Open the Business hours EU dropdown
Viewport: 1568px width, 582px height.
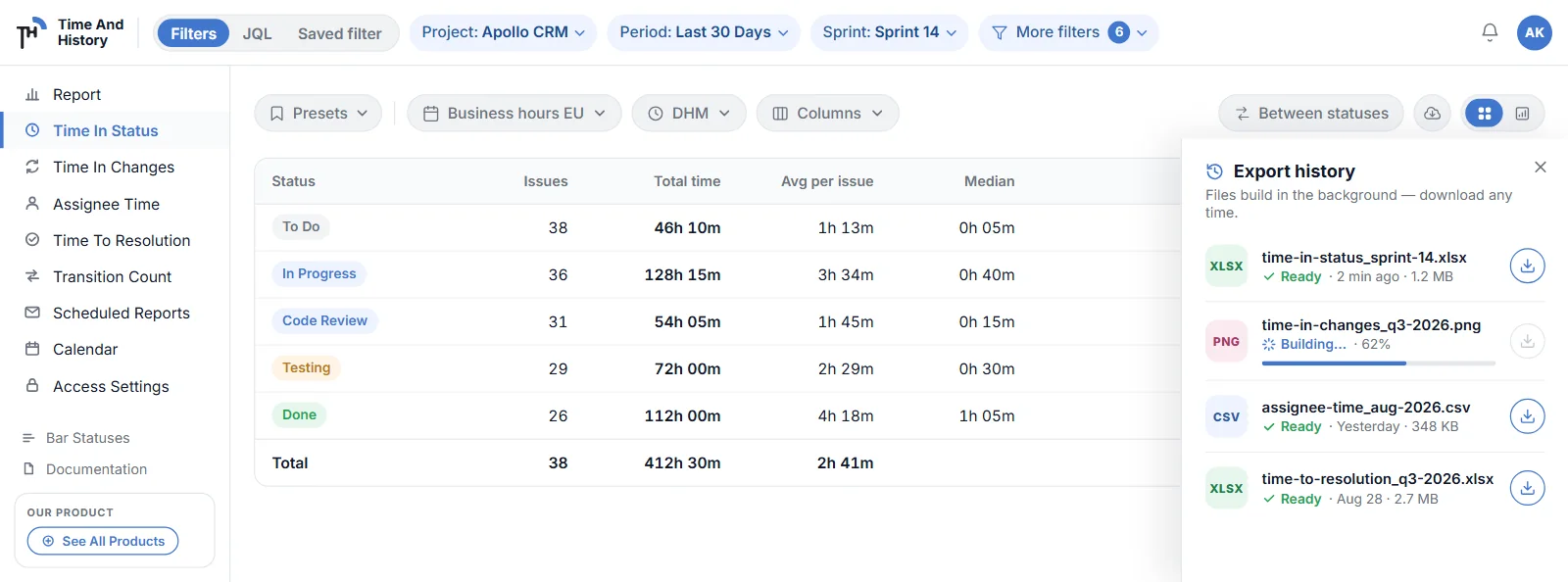[514, 114]
